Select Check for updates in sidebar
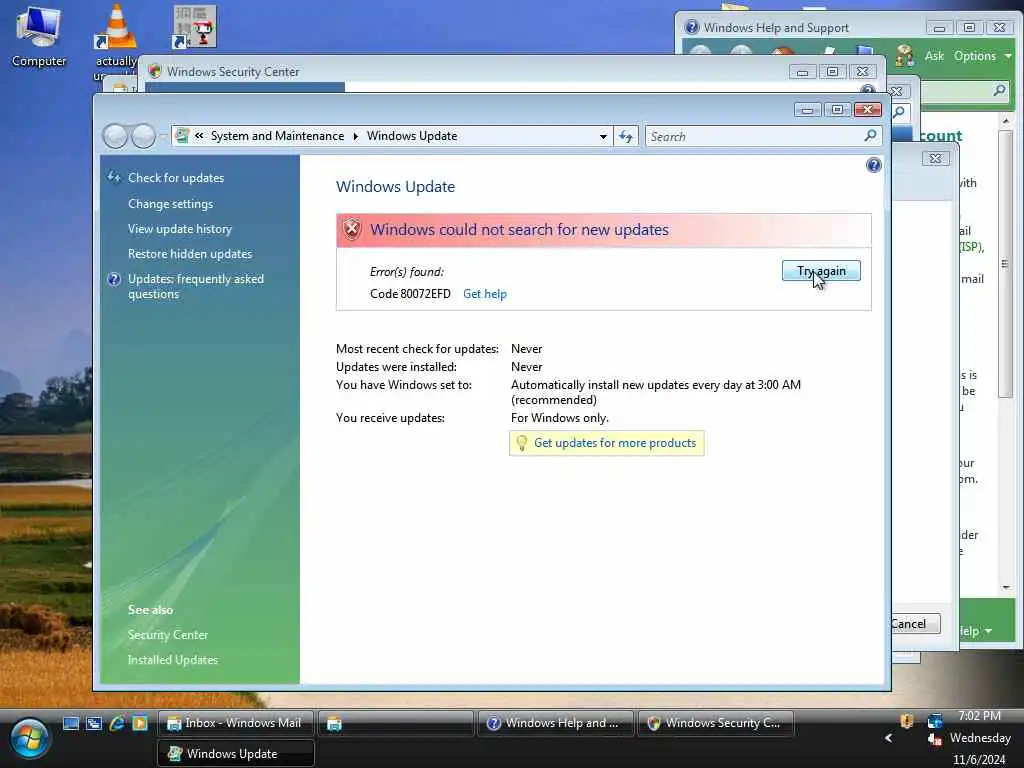This screenshot has height=768, width=1024. [x=176, y=178]
